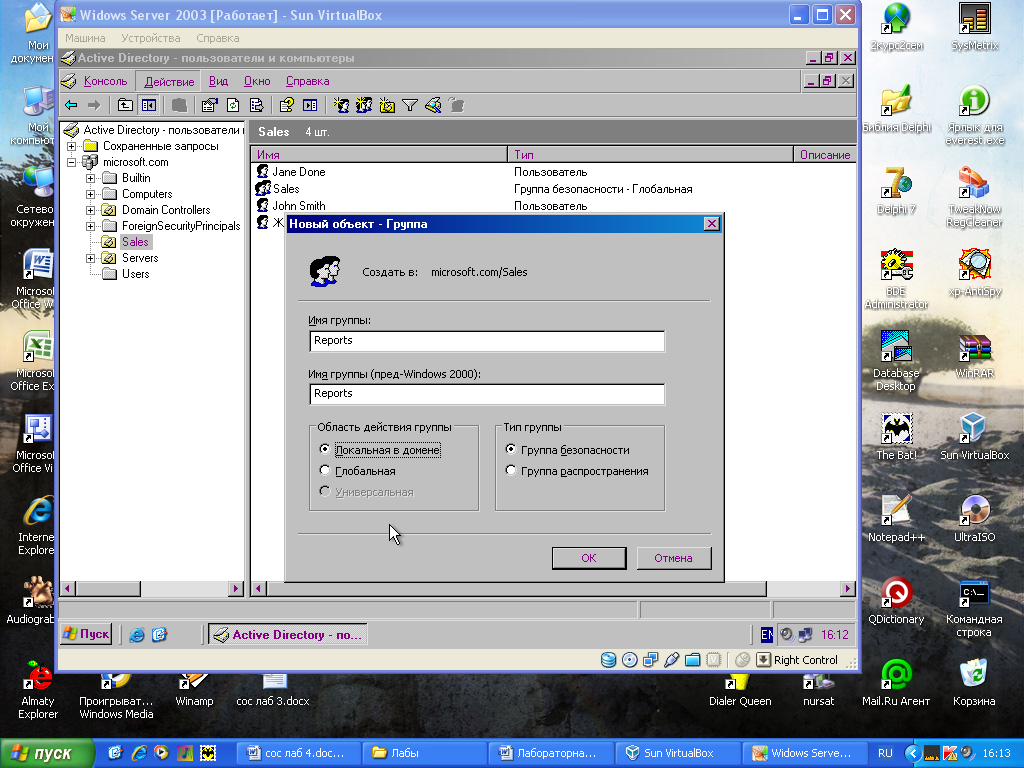
Task: Open VirtualBox Устройства menu
Action: click(150, 38)
